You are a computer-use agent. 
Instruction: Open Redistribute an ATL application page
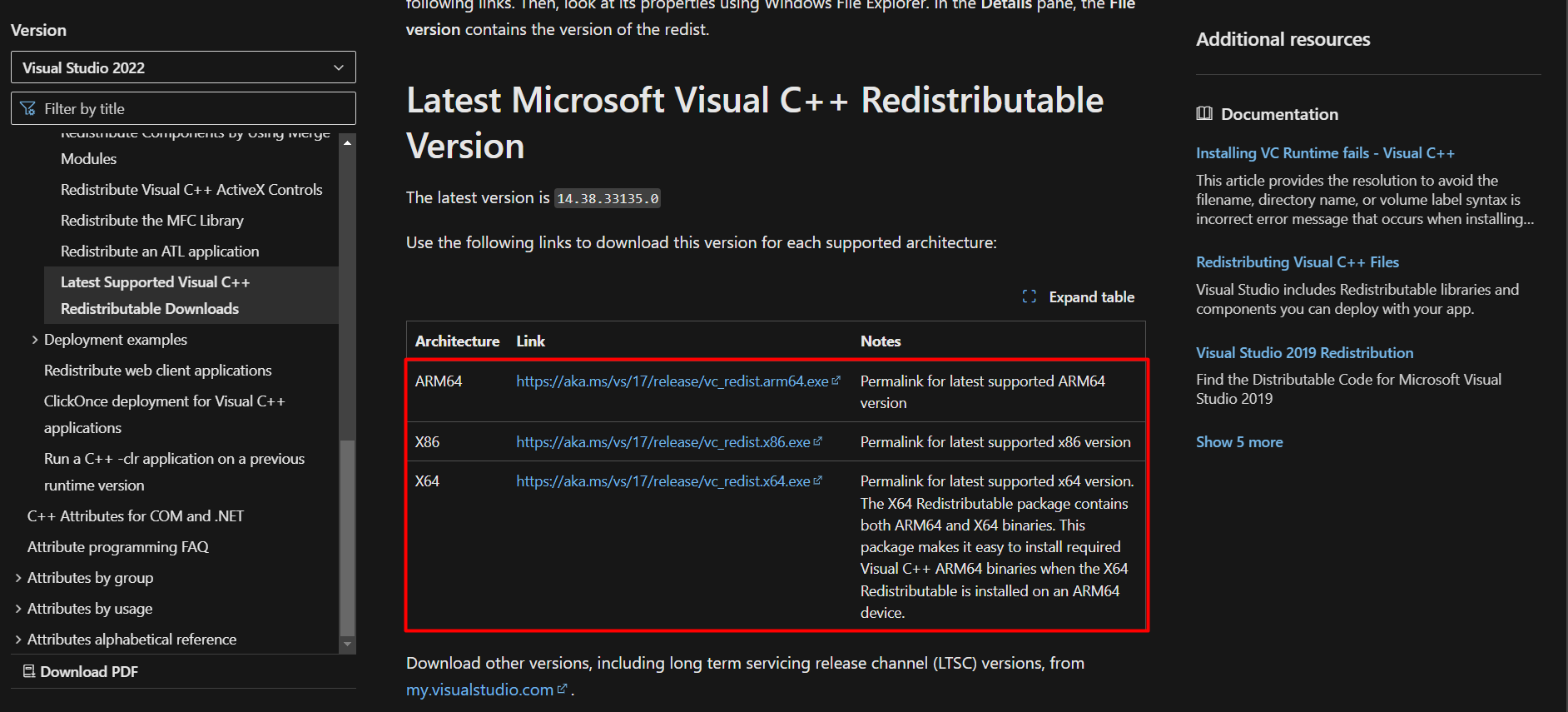(x=160, y=251)
